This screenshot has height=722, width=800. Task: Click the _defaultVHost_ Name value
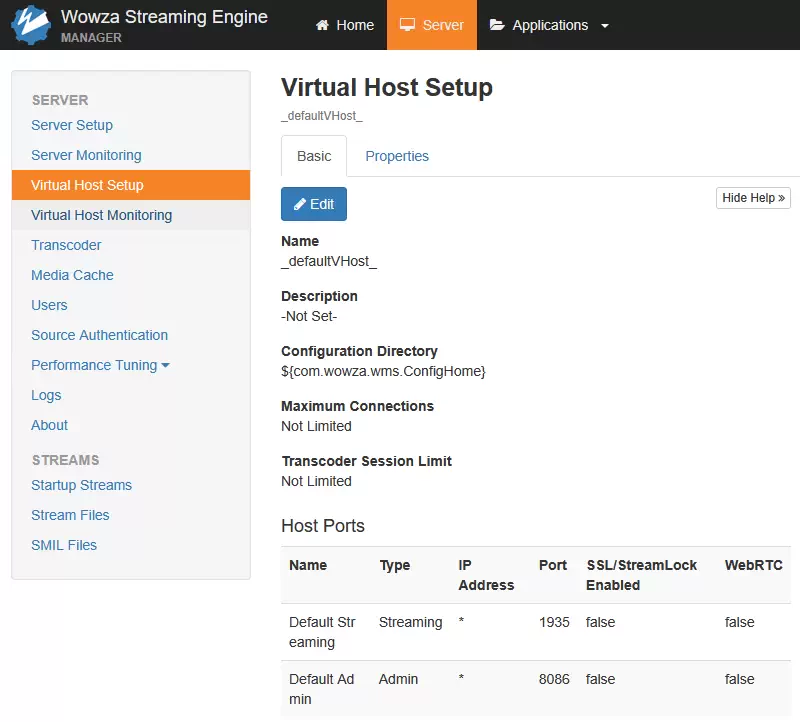click(329, 261)
